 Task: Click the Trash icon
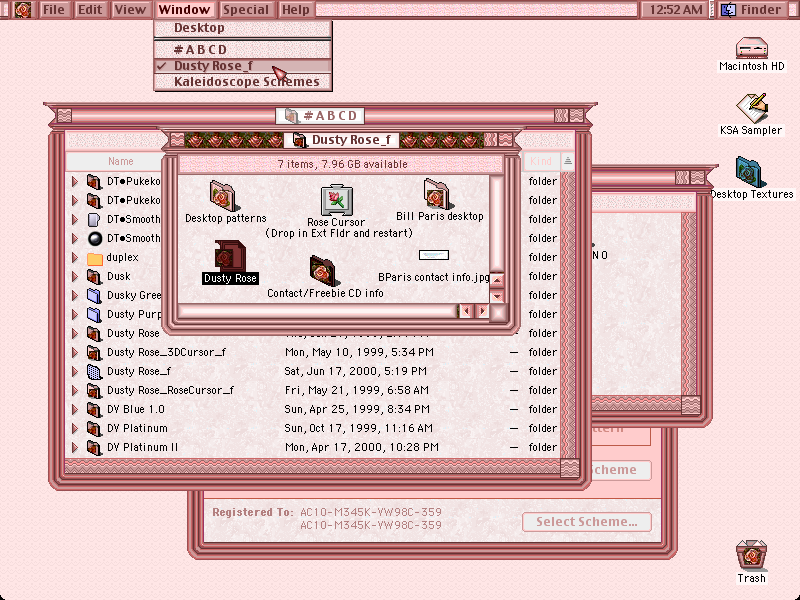pyautogui.click(x=752, y=555)
